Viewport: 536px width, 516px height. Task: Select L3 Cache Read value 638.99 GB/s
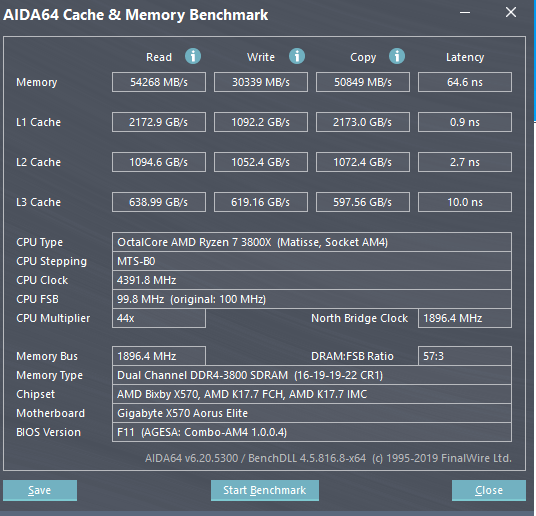(159, 202)
